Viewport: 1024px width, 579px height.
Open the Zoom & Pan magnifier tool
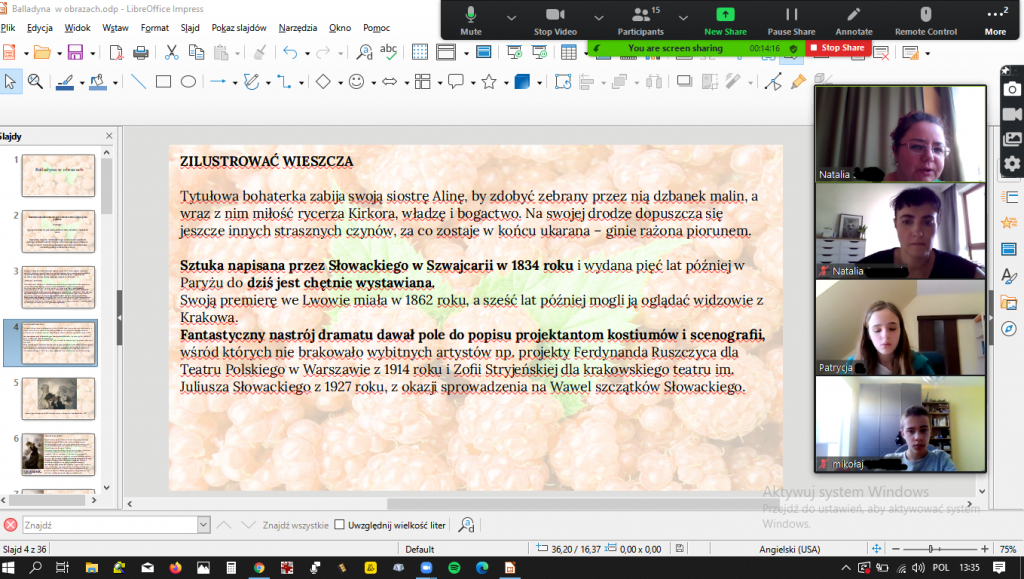35,82
